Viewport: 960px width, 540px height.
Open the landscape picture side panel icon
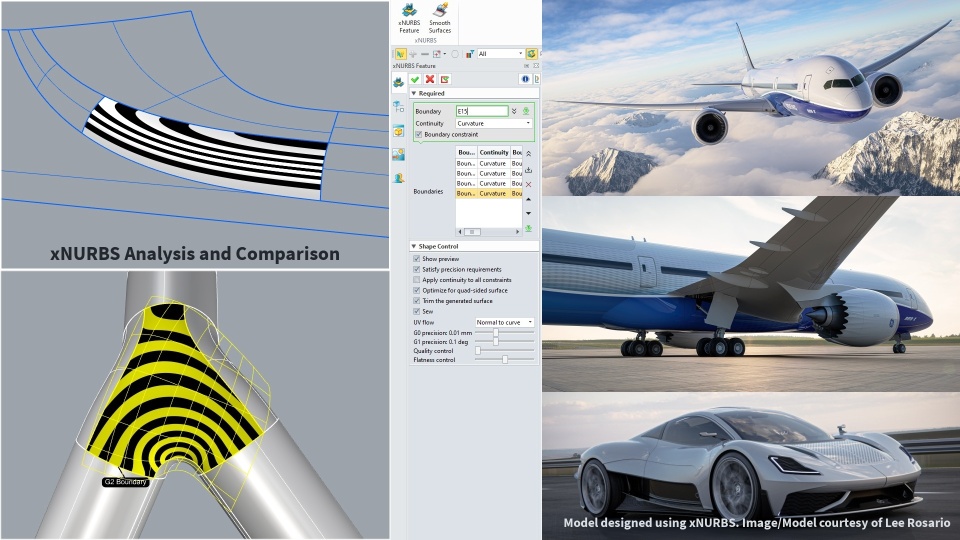pyautogui.click(x=399, y=155)
